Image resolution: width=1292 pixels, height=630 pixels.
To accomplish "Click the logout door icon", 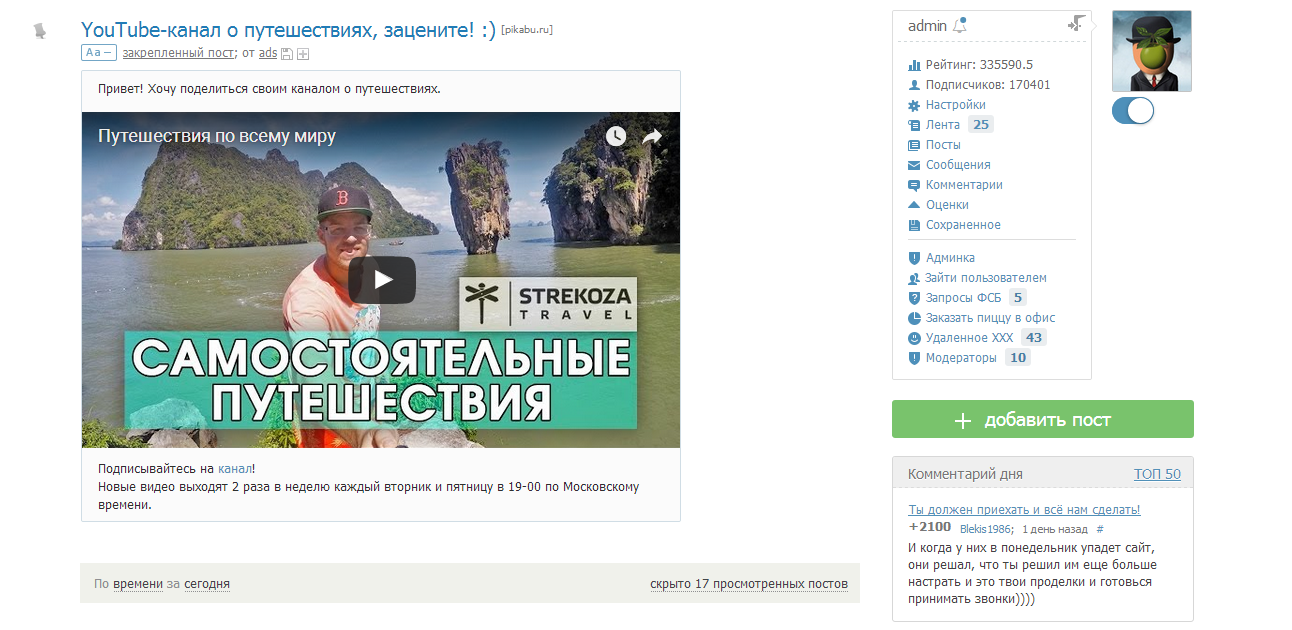I will click(x=1075, y=23).
